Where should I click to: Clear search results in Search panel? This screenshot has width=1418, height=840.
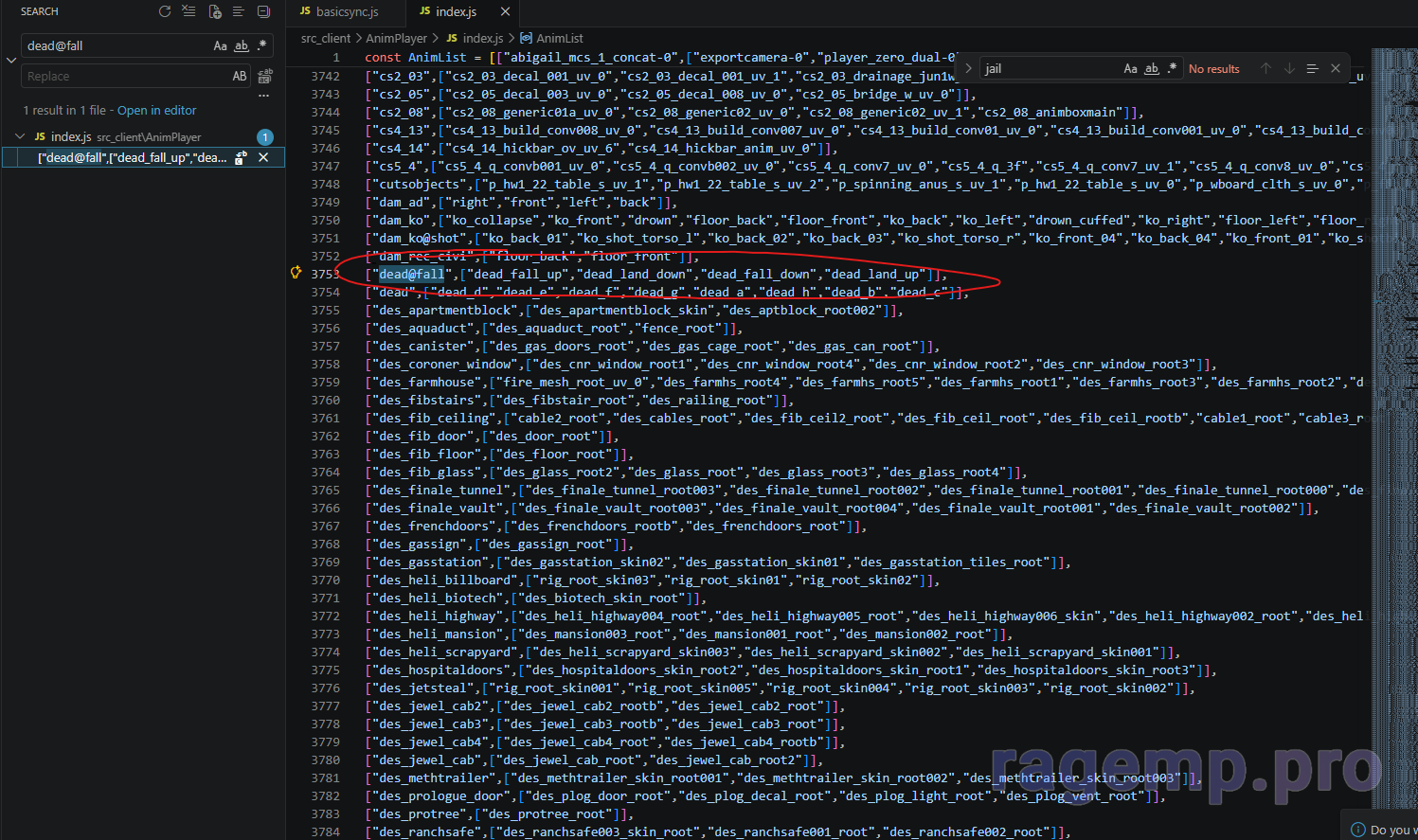pyautogui.click(x=189, y=11)
